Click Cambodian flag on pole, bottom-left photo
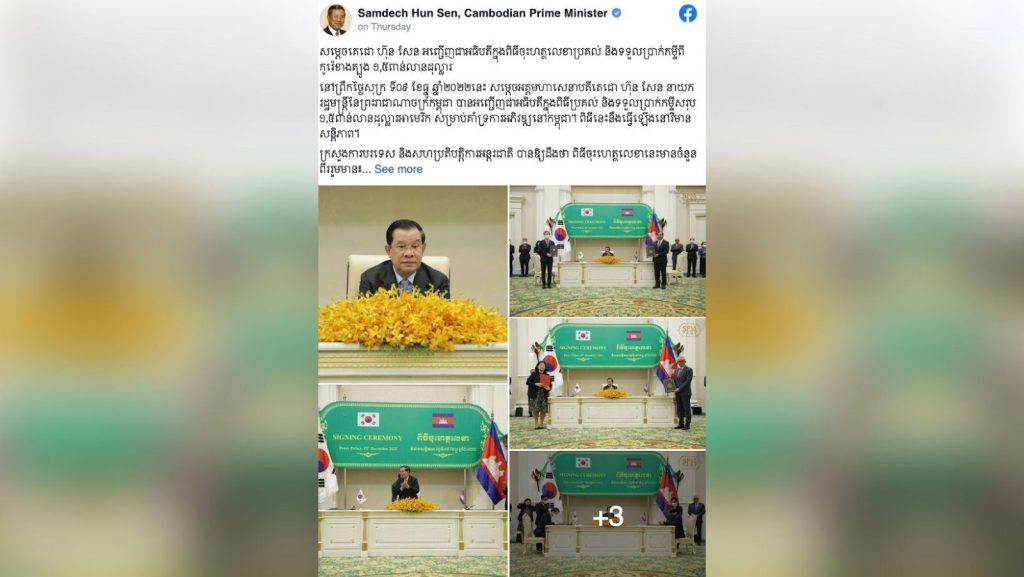The height and width of the screenshot is (577, 1024). (492, 461)
